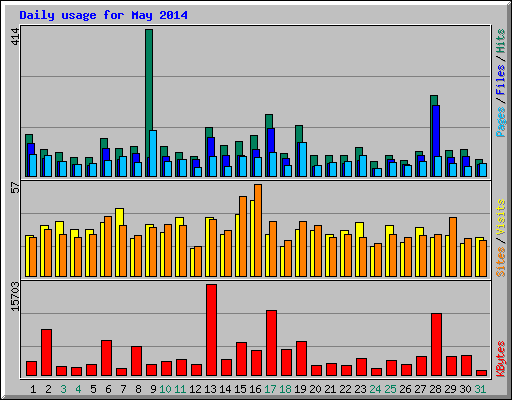Click day label 8 on the x-axis
512x400 pixels.
tap(138, 389)
